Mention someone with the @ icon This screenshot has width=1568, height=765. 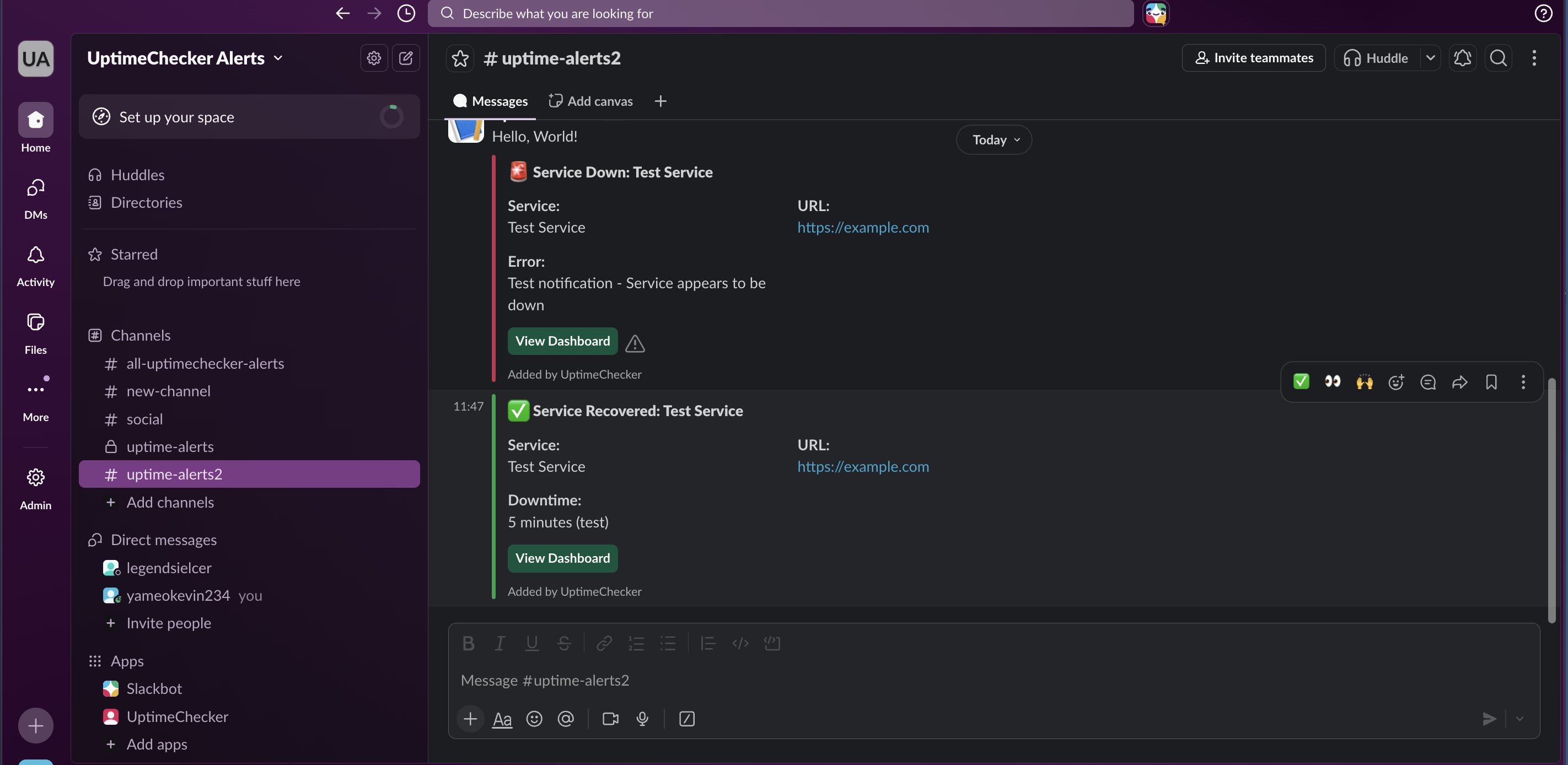click(566, 719)
